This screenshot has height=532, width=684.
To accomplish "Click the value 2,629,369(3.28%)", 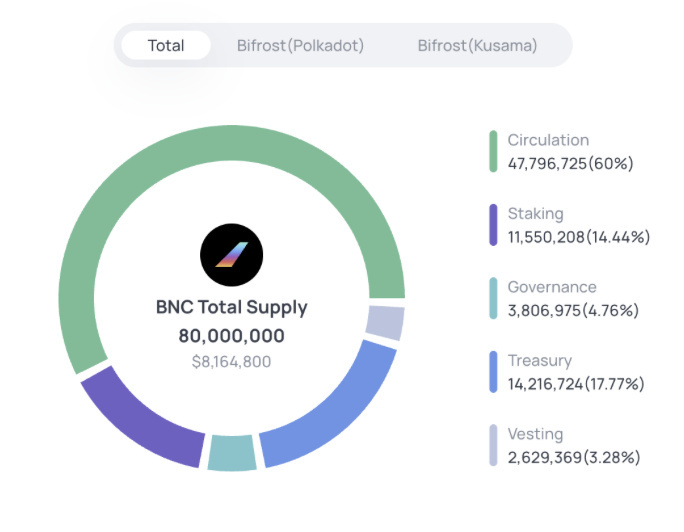I will (574, 457).
